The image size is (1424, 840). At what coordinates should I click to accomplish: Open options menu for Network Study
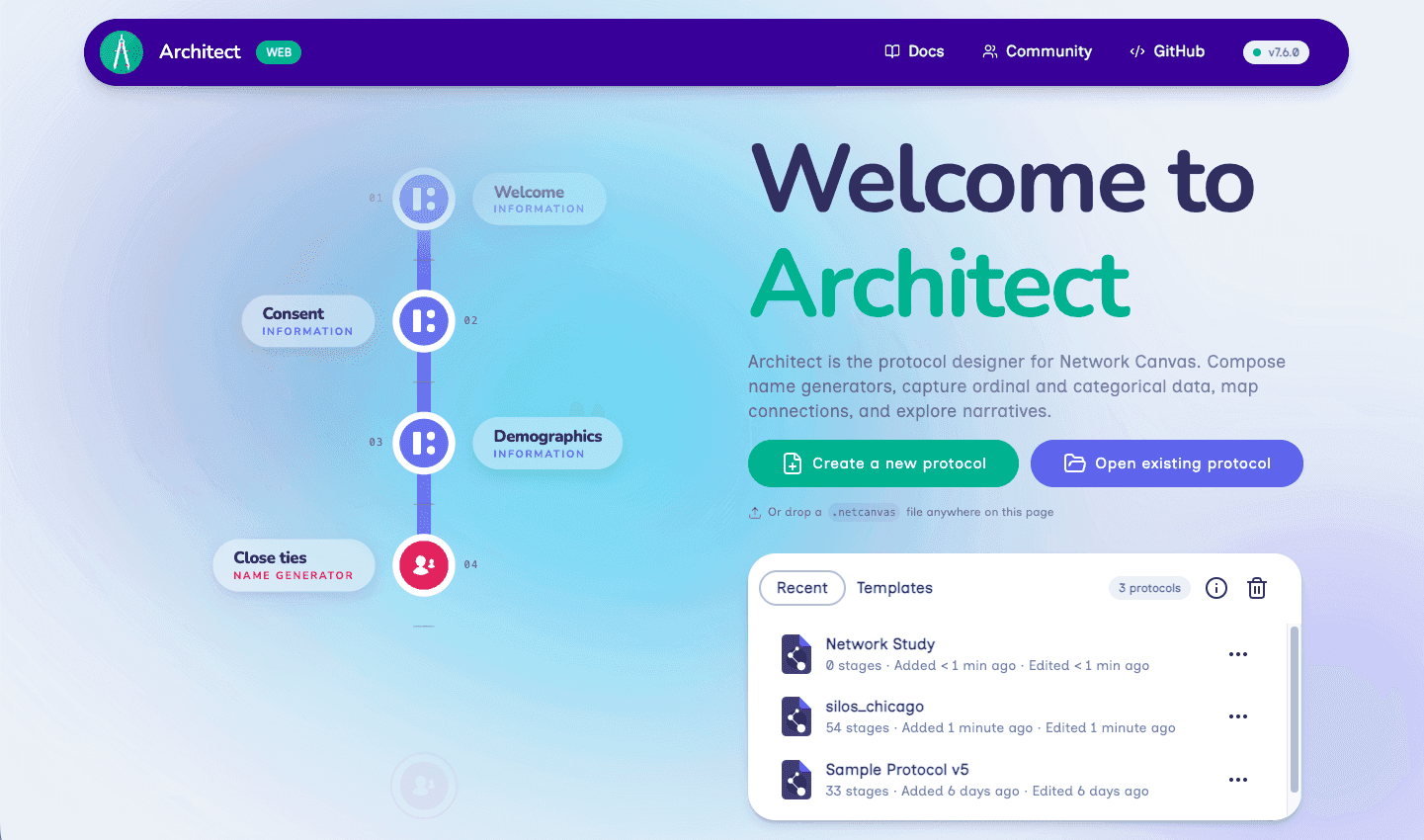pyautogui.click(x=1238, y=654)
